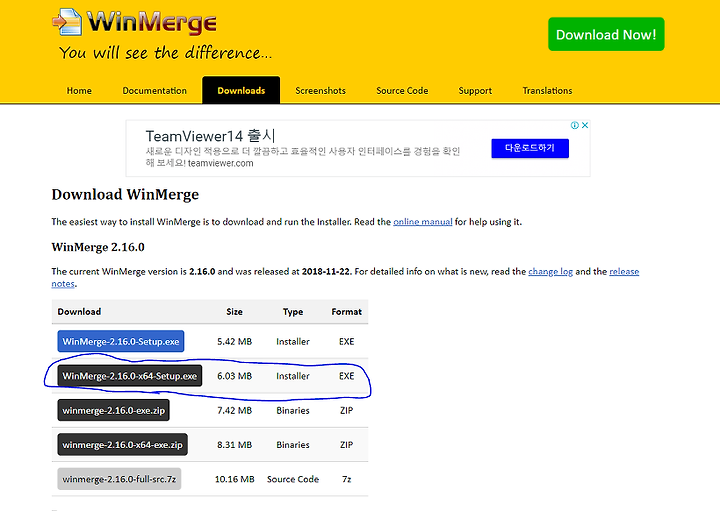The width and height of the screenshot is (720, 511).
Task: Click the green Download Now! button
Action: 606,34
